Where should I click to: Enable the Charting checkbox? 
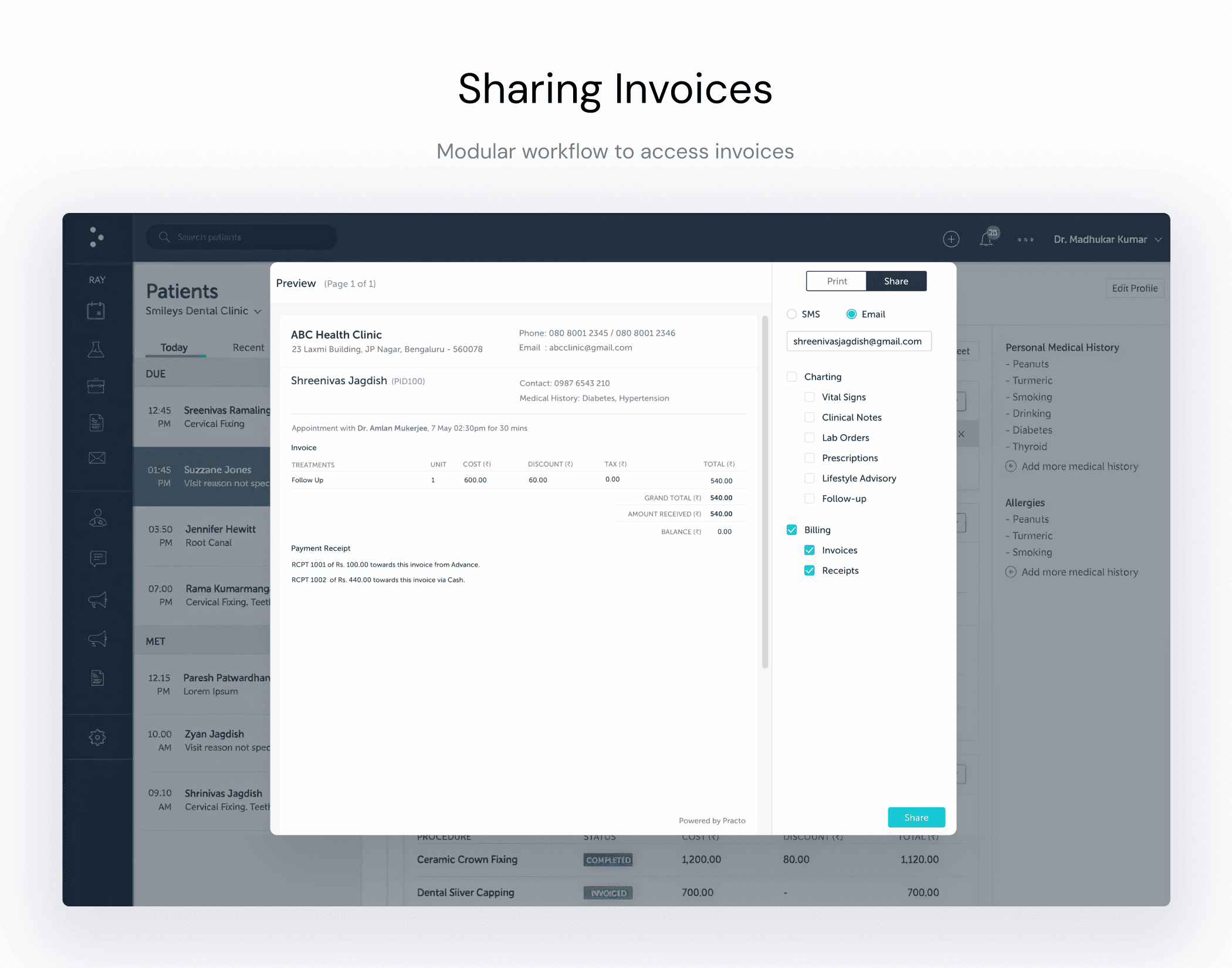point(792,376)
